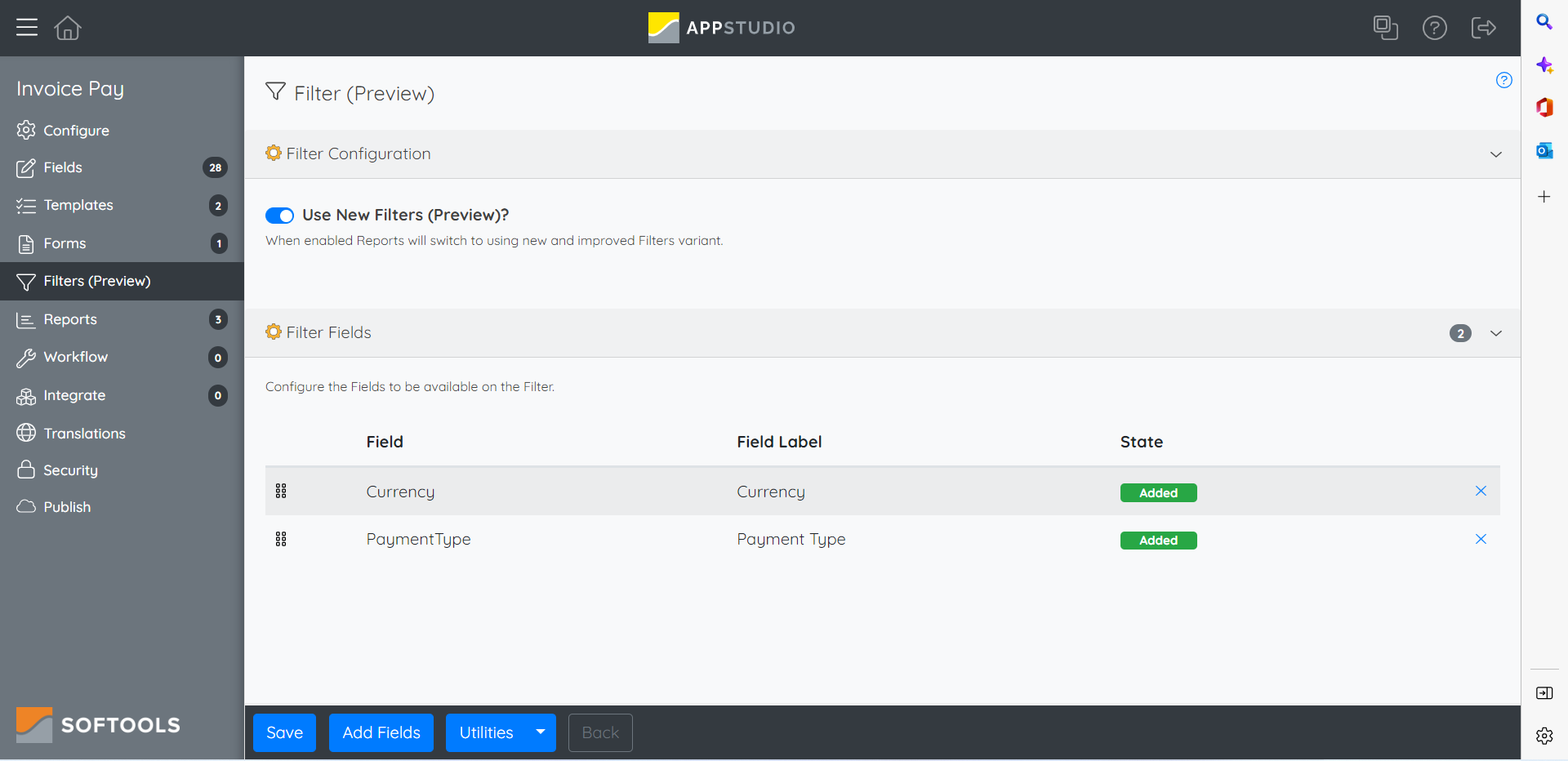Click the Reports count badge 3
The width and height of the screenshot is (1568, 761).
pos(218,319)
